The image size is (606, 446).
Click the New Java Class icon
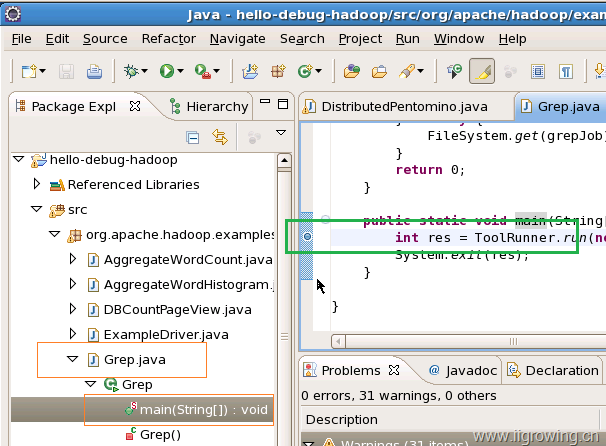coord(305,71)
